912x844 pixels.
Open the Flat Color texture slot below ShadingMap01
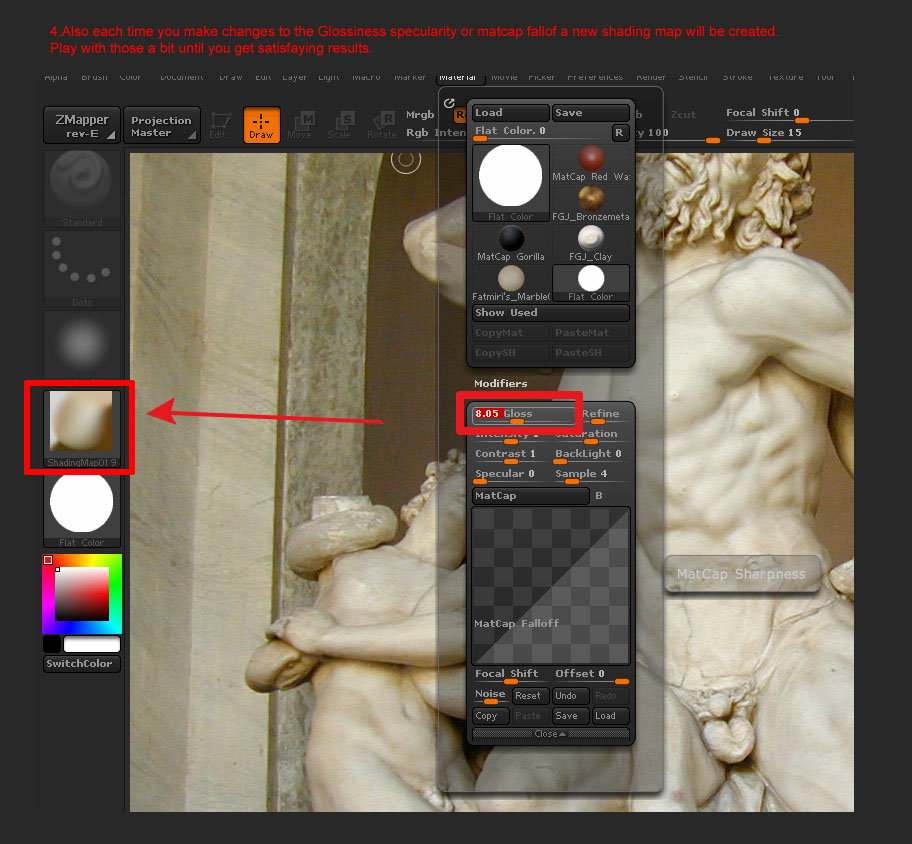pos(81,509)
